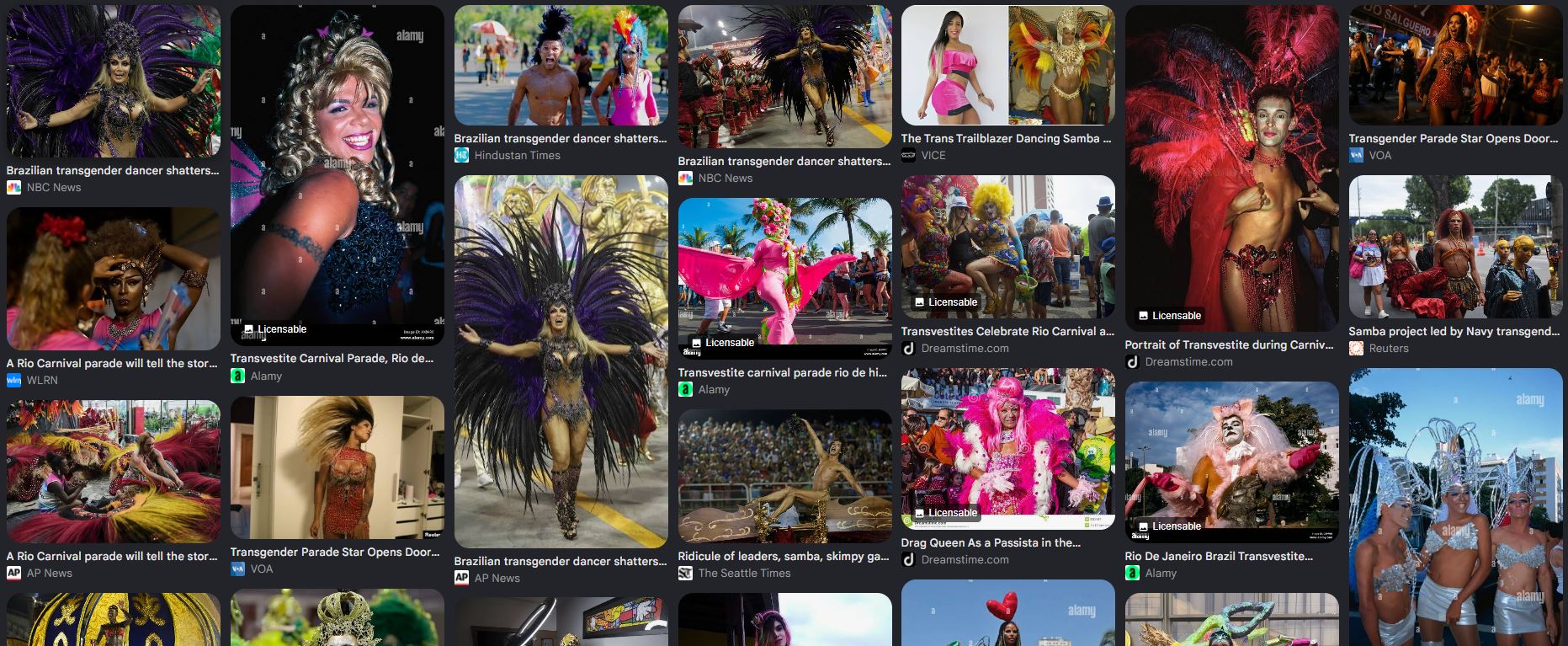1568x646 pixels.
Task: Open "The Trans Trailblazer Dancing Samba" title
Action: point(1007,139)
